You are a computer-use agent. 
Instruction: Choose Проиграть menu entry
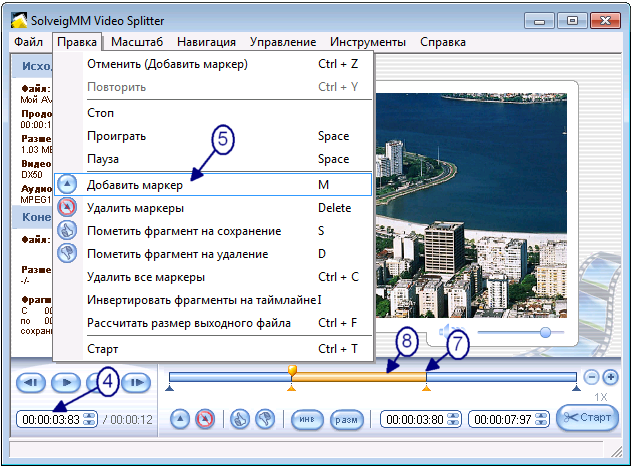click(x=213, y=136)
